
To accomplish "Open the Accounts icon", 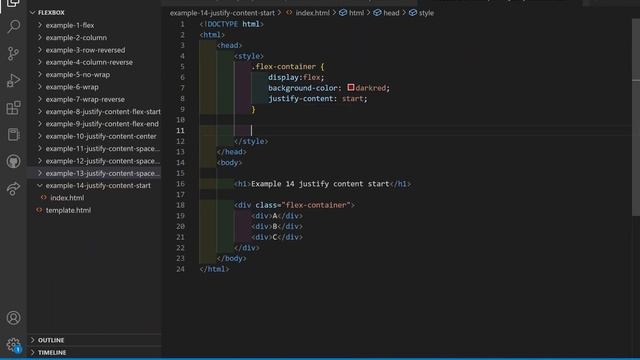I will pos(13,318).
